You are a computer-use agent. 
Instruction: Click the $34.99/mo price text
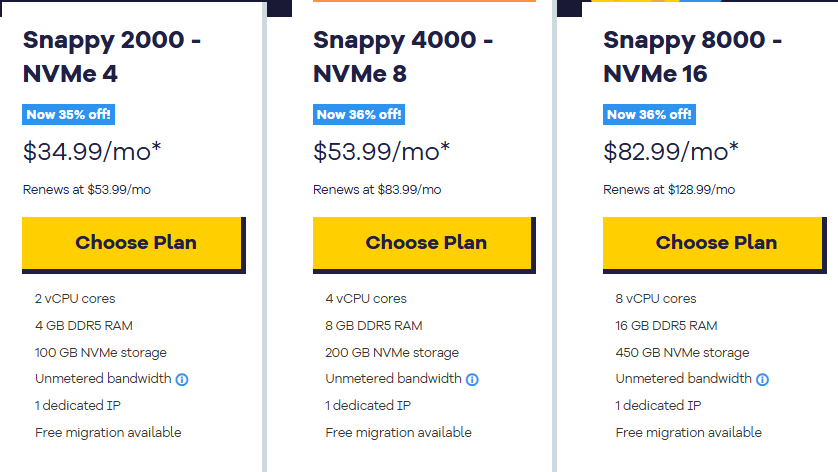(x=92, y=152)
